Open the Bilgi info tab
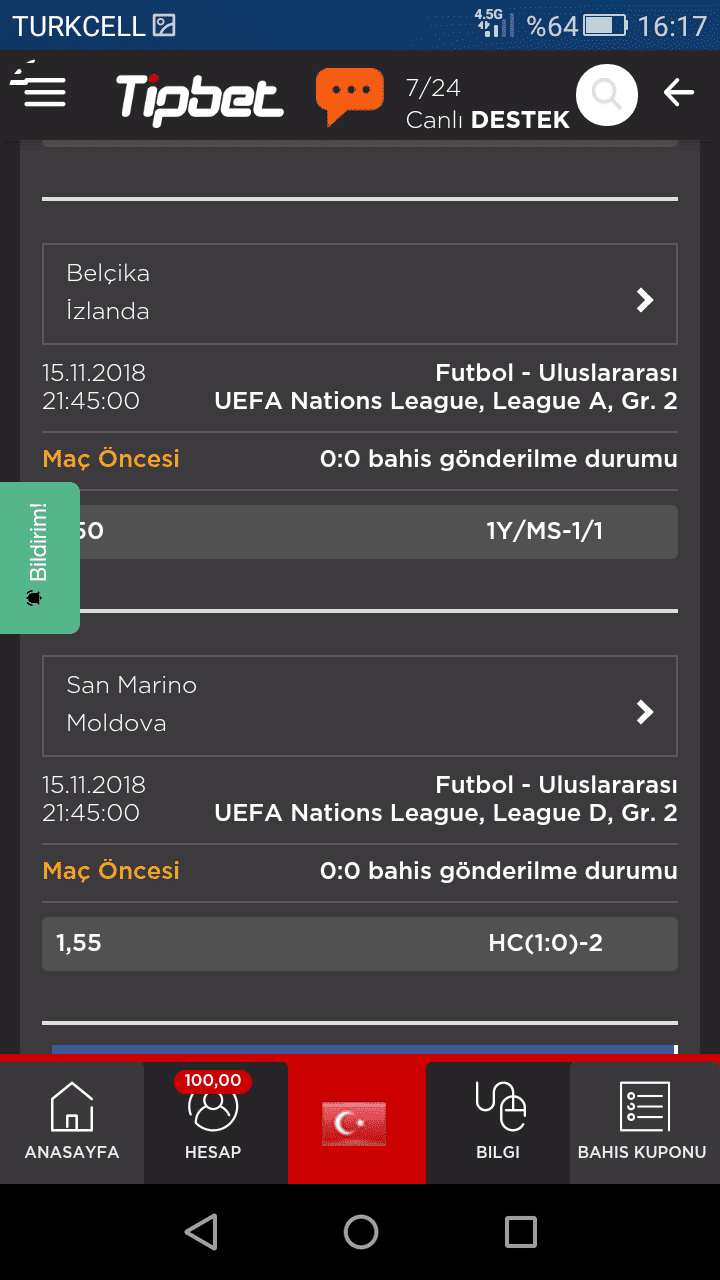Viewport: 720px width, 1280px height. pos(498,1122)
